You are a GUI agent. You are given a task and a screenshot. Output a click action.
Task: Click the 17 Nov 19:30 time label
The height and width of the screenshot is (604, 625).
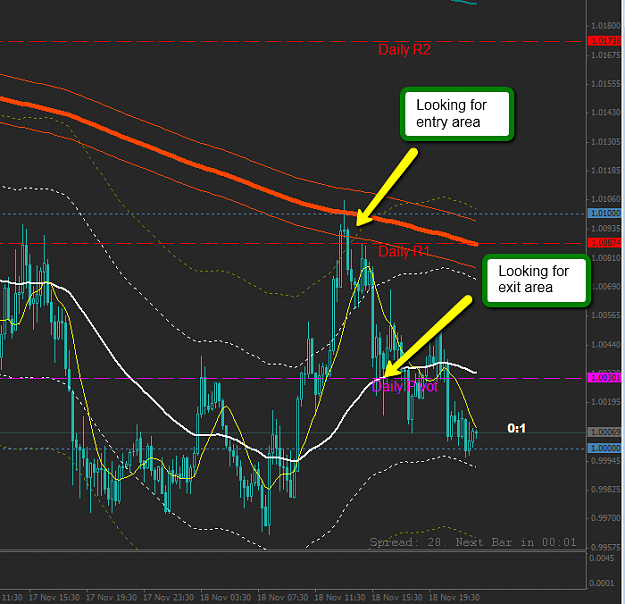tap(111, 598)
